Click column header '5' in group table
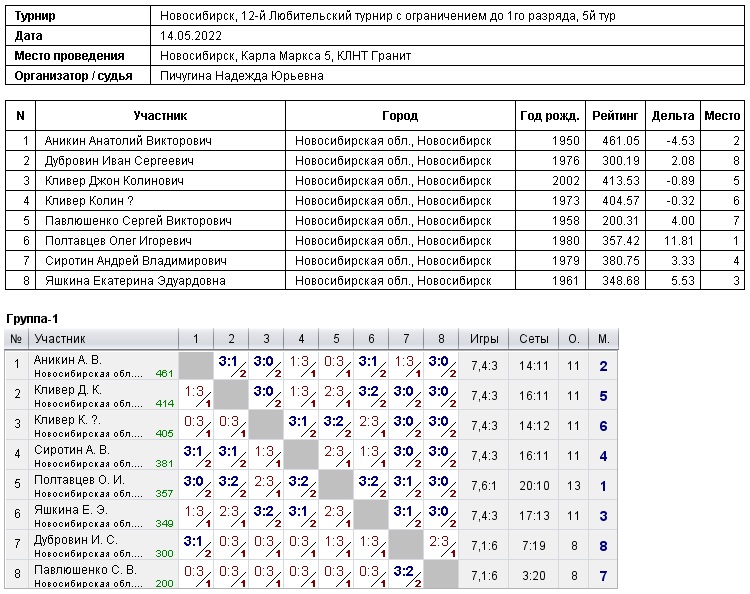Screen dimensions: 750x594 336,339
